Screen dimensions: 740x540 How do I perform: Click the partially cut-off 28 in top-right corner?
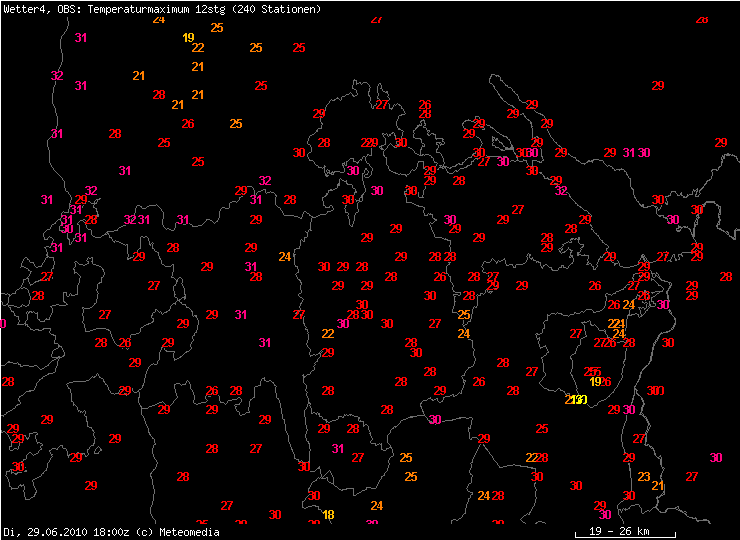701,20
